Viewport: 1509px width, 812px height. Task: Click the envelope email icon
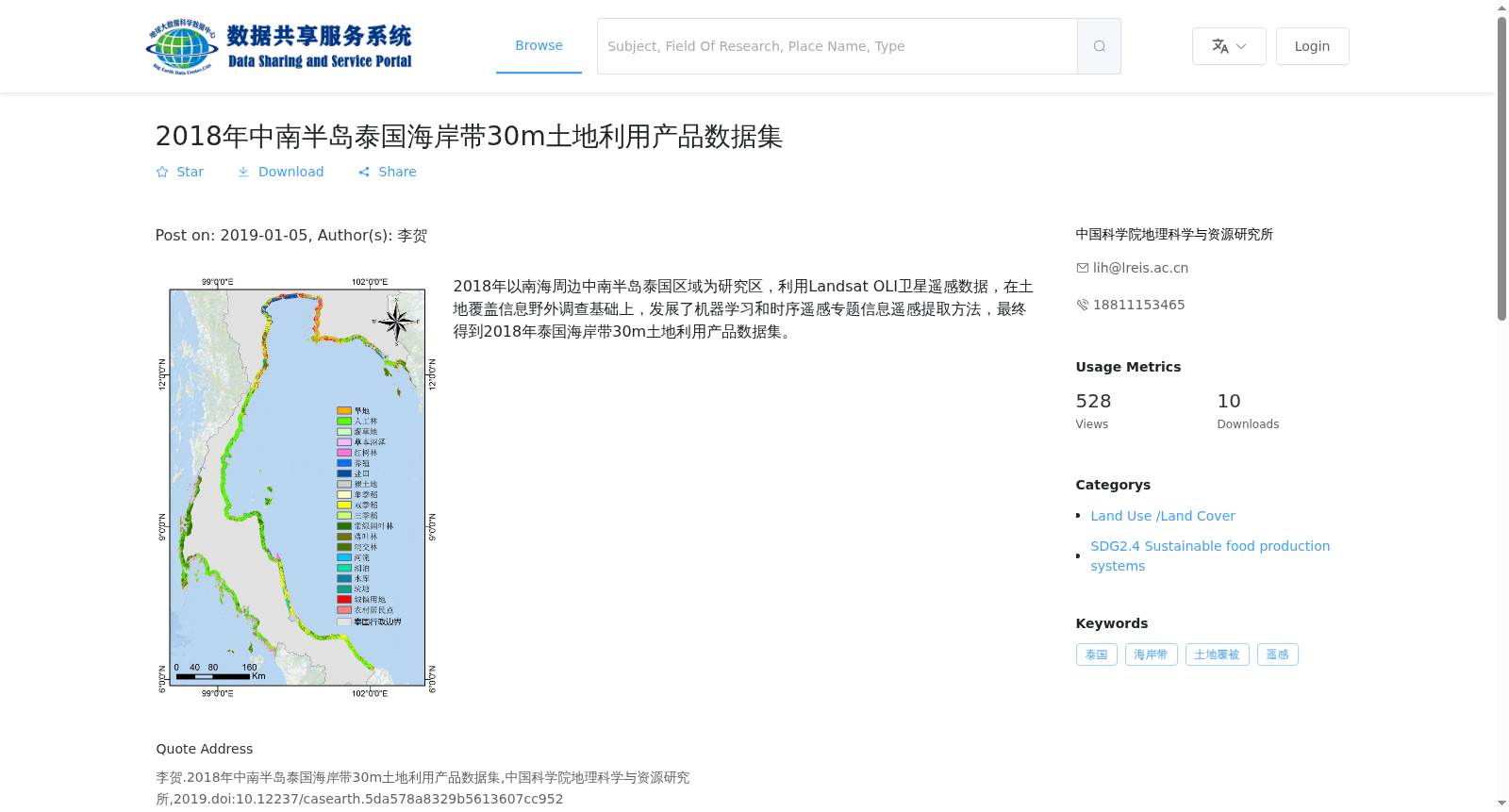[1083, 268]
